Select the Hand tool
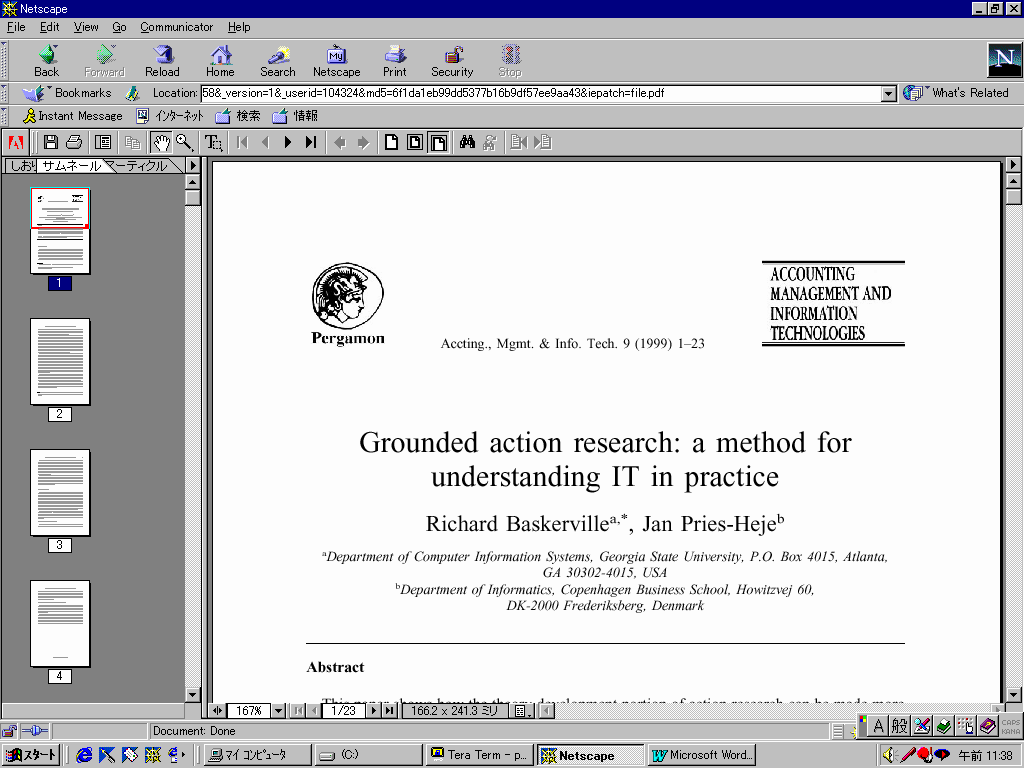1024x768 pixels. [161, 142]
